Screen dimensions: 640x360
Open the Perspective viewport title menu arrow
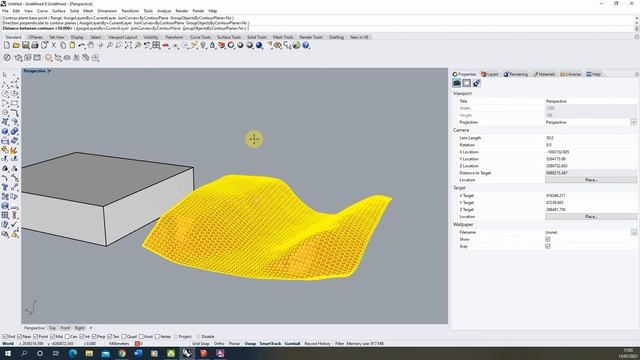click(x=50, y=71)
